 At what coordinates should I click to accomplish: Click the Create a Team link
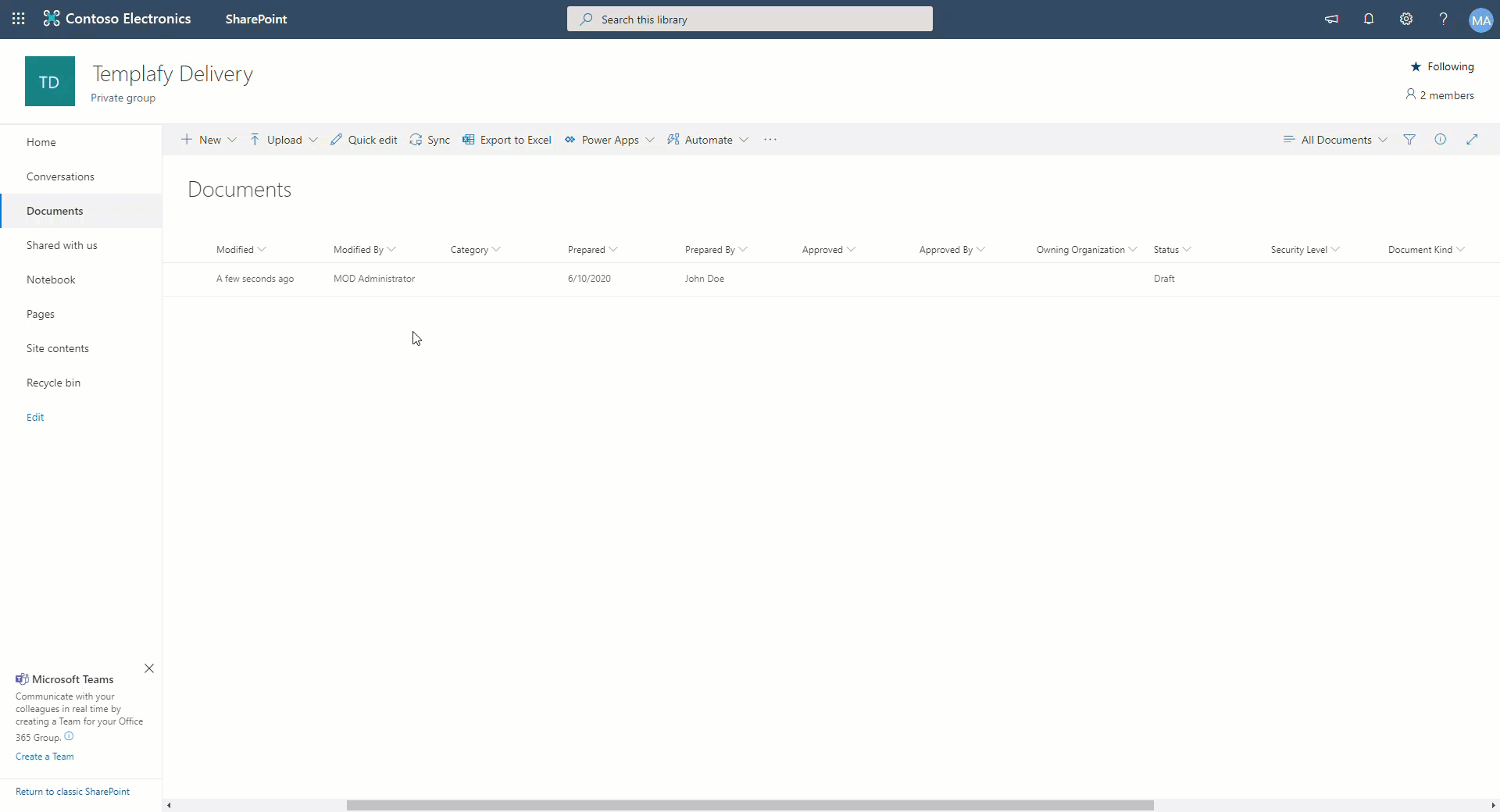(x=45, y=757)
